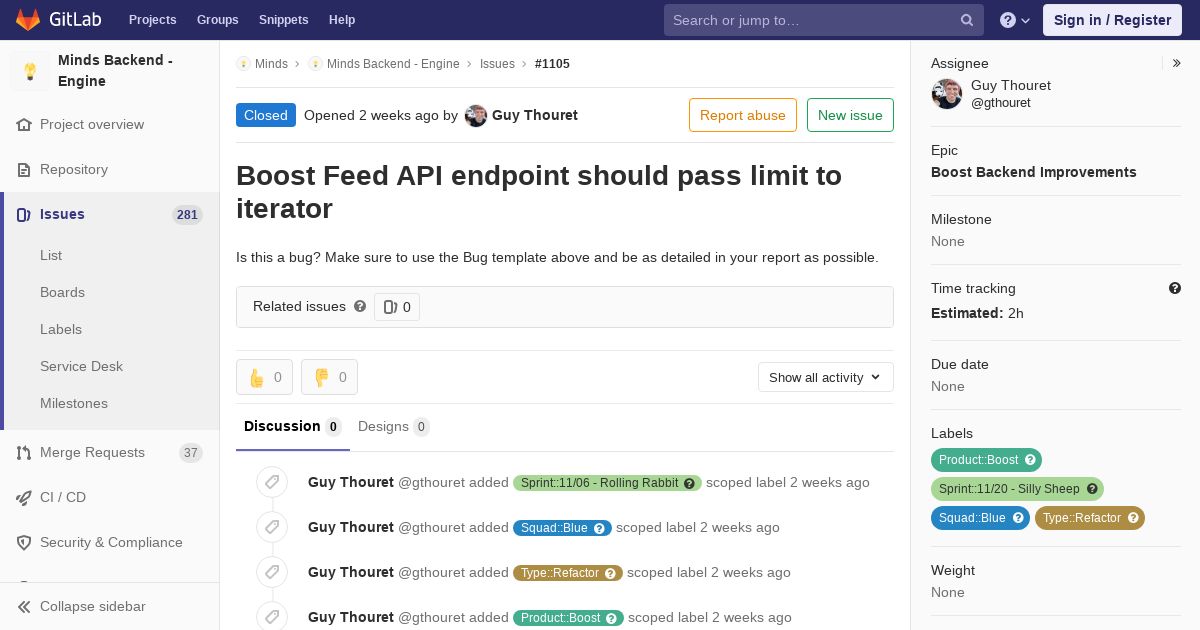Open the top Help menu item
The image size is (1200, 630).
coord(342,20)
